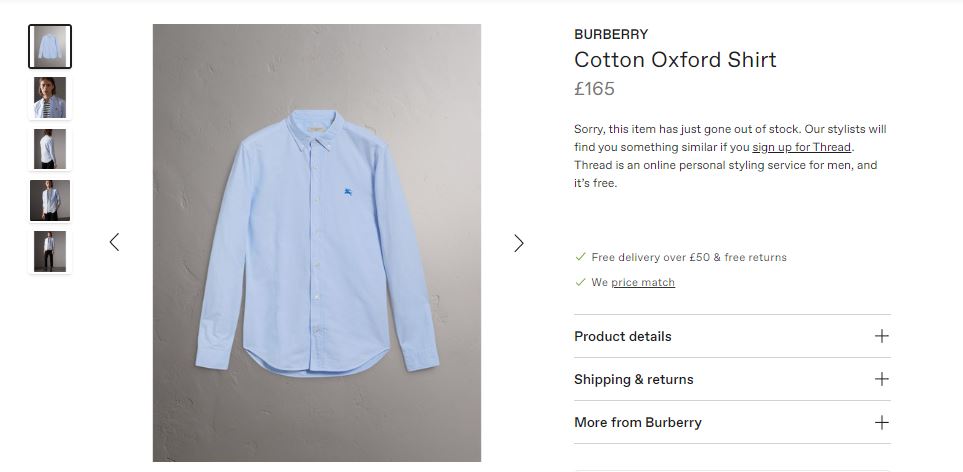Choose the last thumbnail with the full-length model
963x472 pixels.
coord(50,251)
